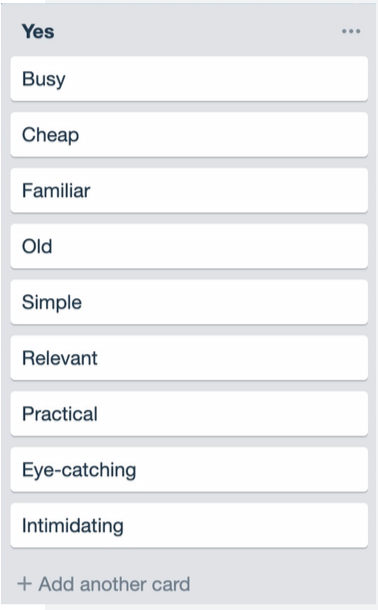Open the Eye-catching card
378x610 pixels.
tap(189, 470)
